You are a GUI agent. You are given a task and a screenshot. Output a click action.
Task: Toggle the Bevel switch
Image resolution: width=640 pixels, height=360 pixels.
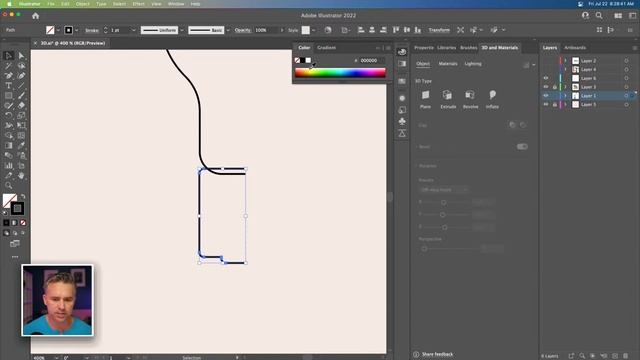point(522,147)
